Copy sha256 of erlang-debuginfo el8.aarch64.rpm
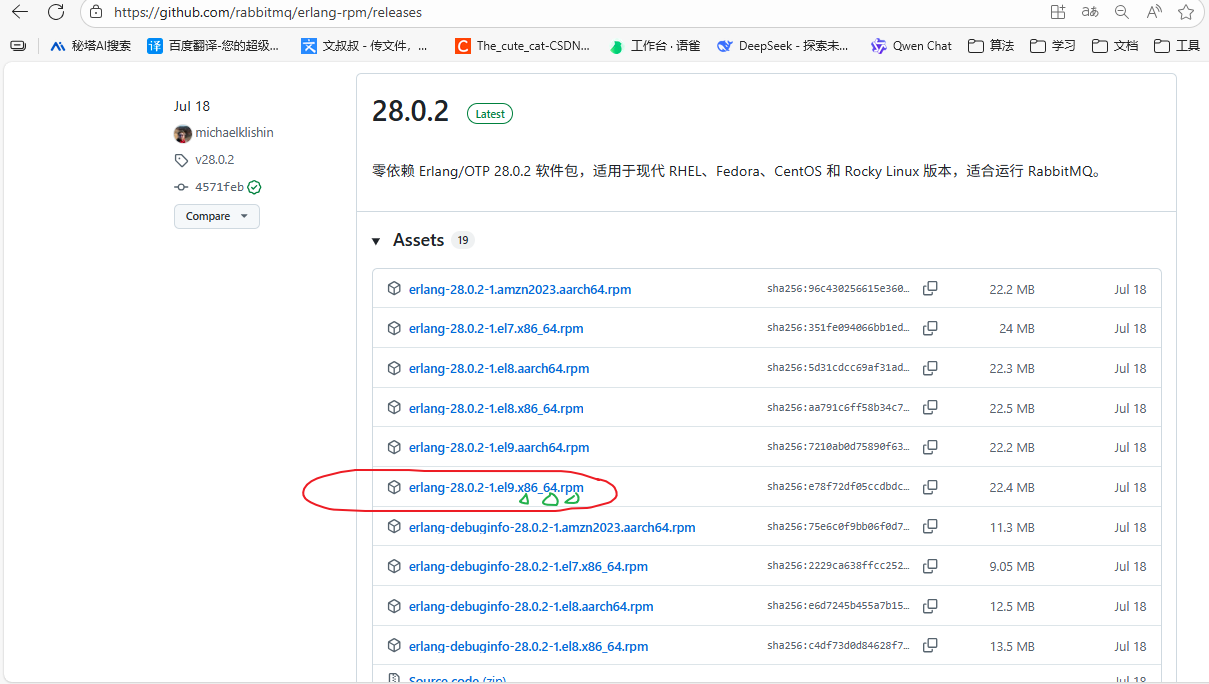1209x684 pixels. point(930,606)
